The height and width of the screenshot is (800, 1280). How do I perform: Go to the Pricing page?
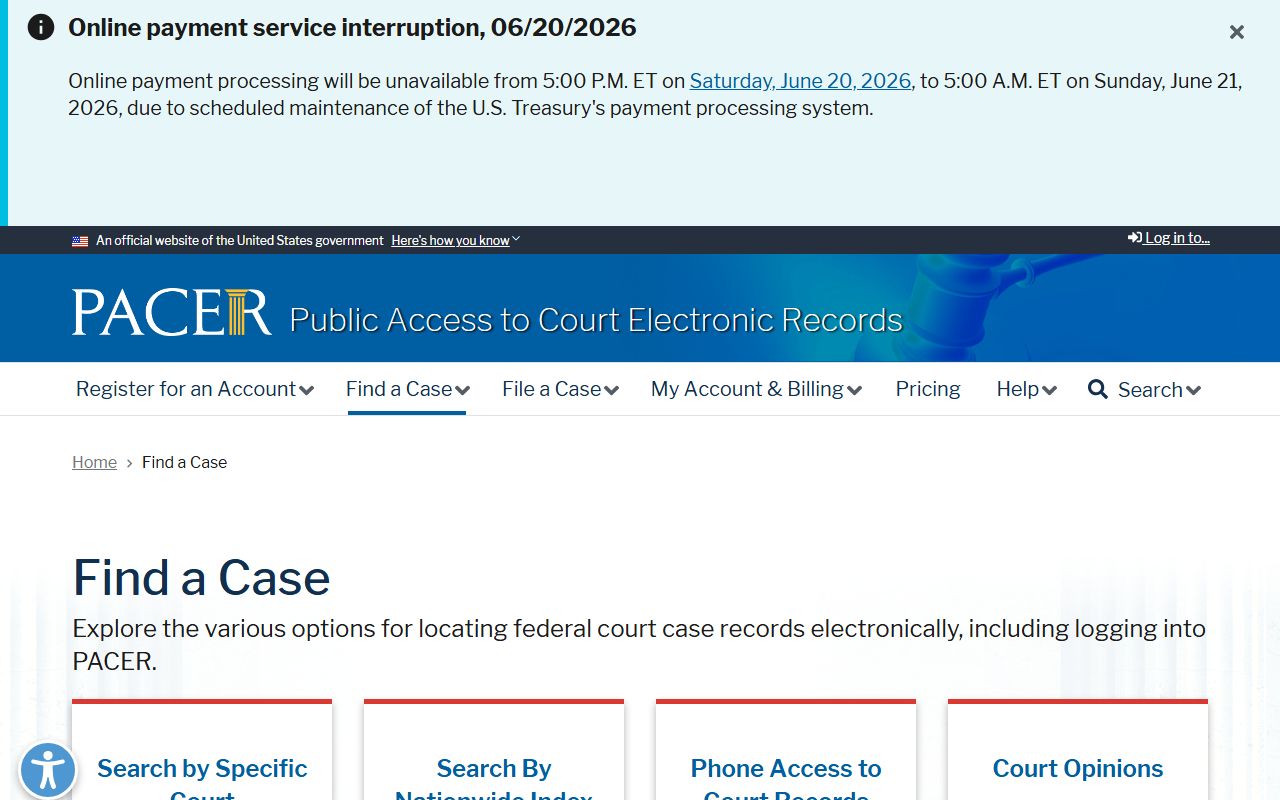(928, 389)
